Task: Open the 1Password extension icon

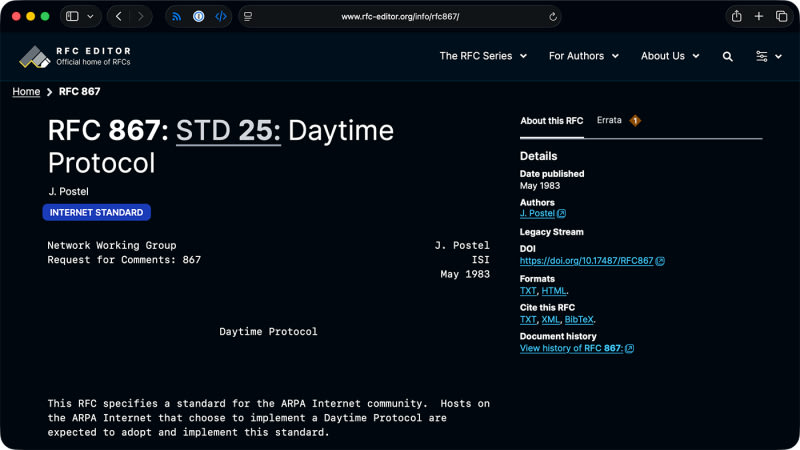Action: (198, 16)
